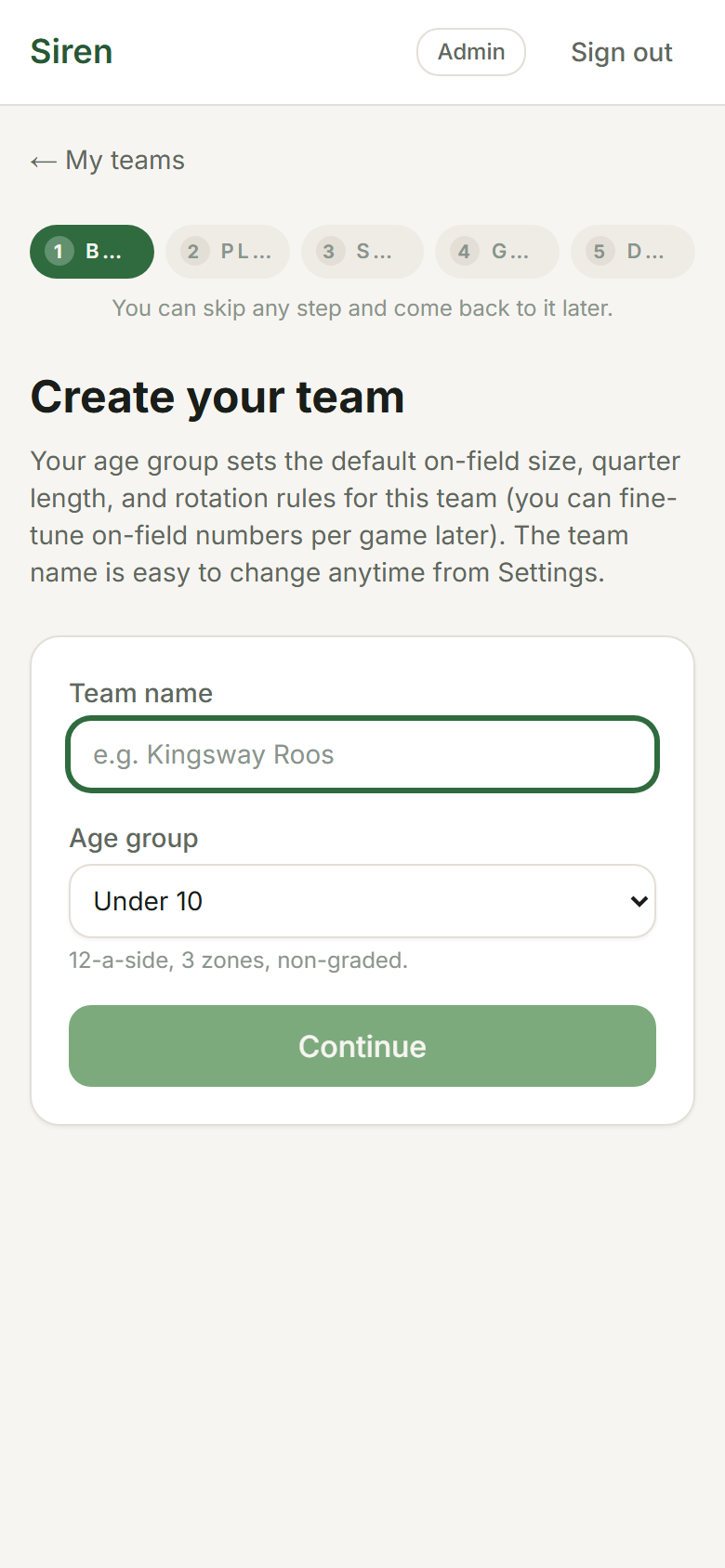Expand Age group using its chevron arrow
725x1568 pixels.
[639, 901]
